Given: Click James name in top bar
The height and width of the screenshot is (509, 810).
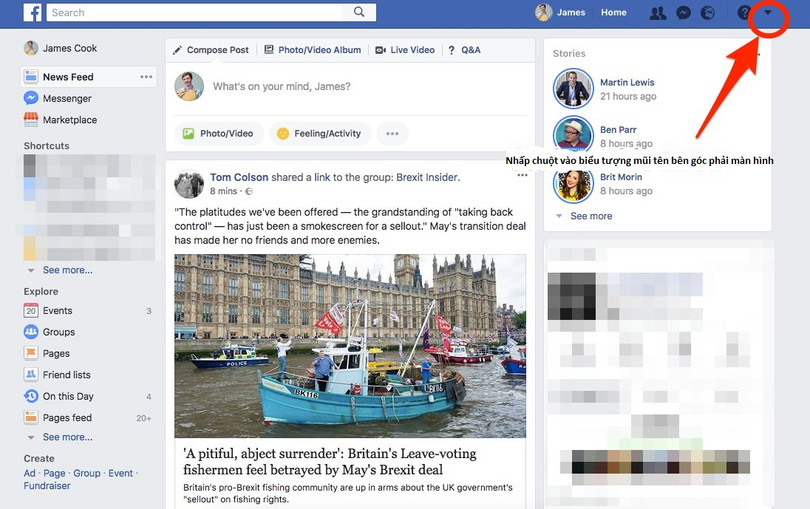Looking at the screenshot, I should pyautogui.click(x=571, y=12).
